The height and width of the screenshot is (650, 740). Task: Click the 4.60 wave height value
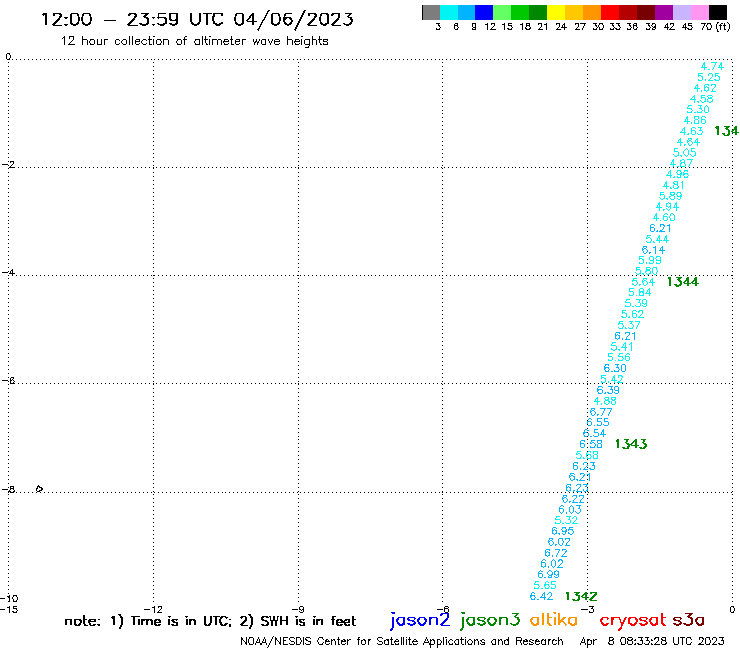click(664, 218)
